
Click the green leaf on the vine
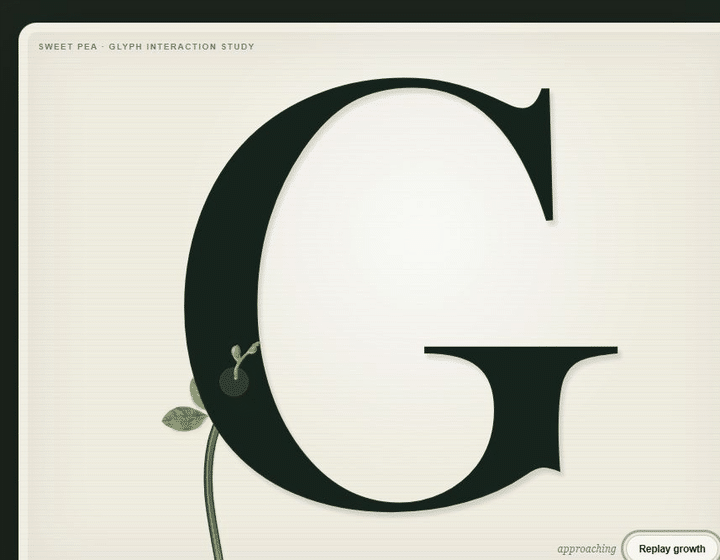click(185, 419)
